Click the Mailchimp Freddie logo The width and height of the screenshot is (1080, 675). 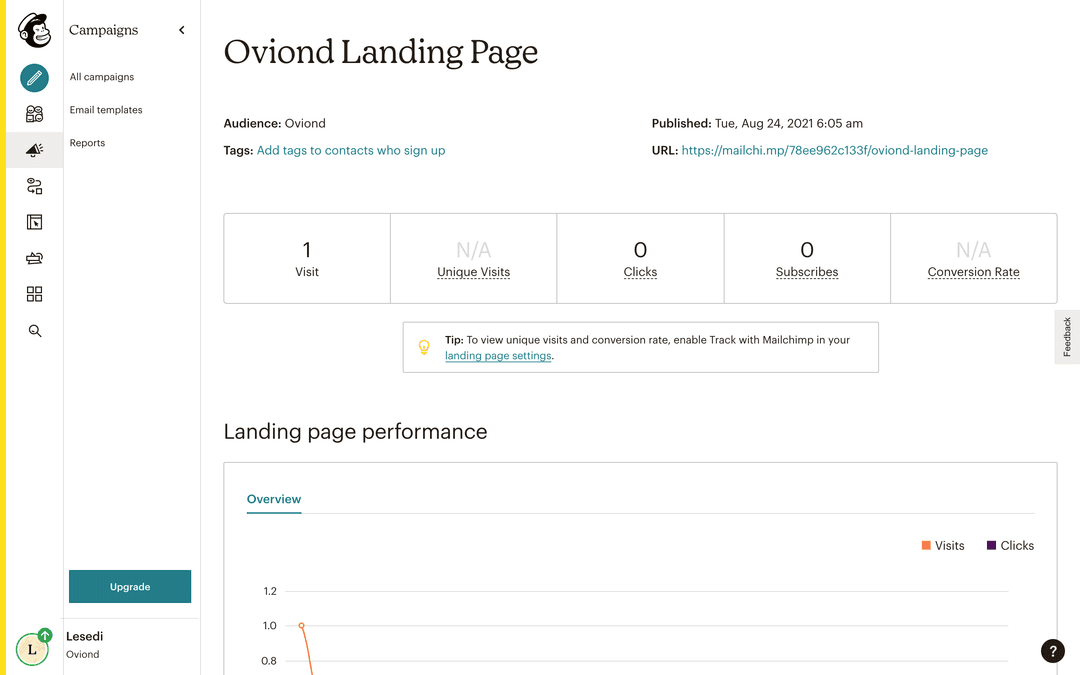click(x=34, y=31)
